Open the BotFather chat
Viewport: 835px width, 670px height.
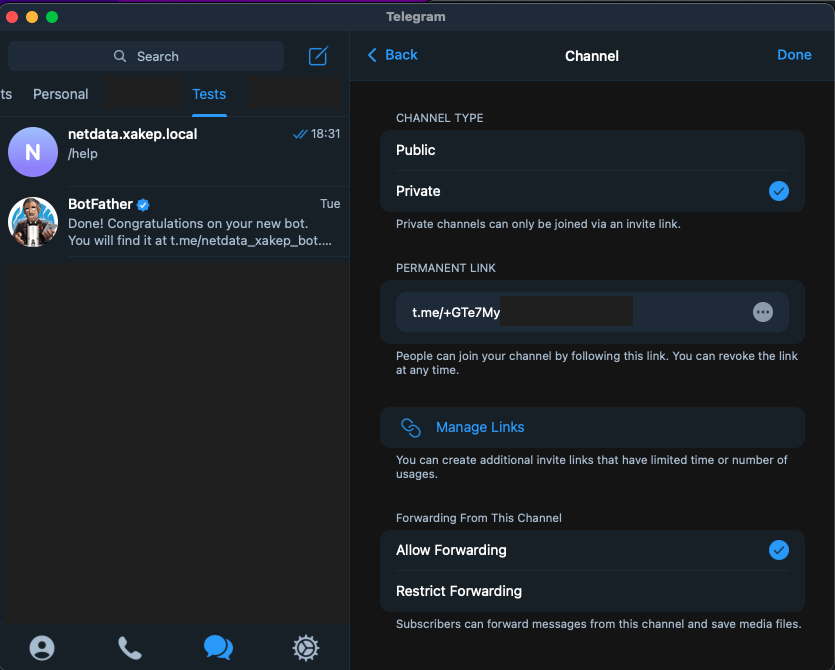point(175,222)
